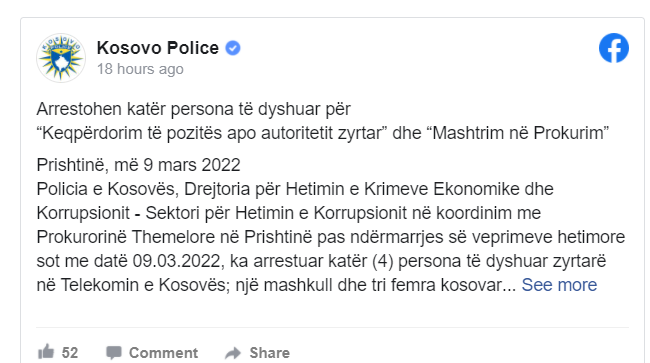Viewport: 650px width, 363px height.
Task: Click the thumbs-up like icon
Action: [x=46, y=352]
